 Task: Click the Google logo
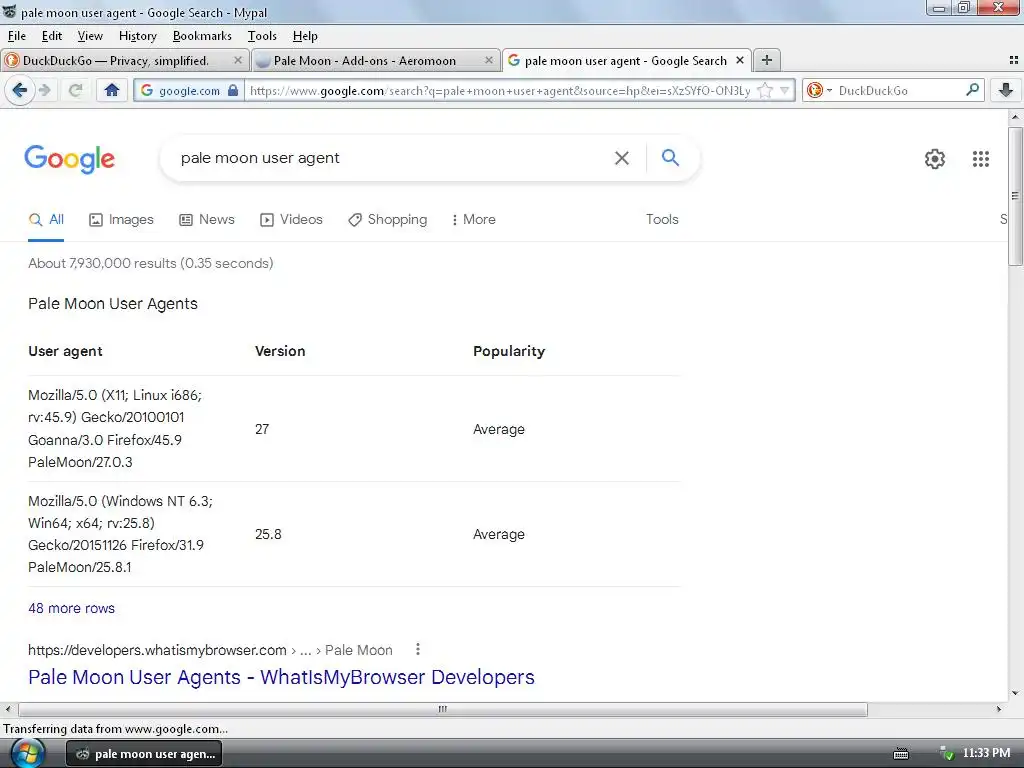point(69,159)
